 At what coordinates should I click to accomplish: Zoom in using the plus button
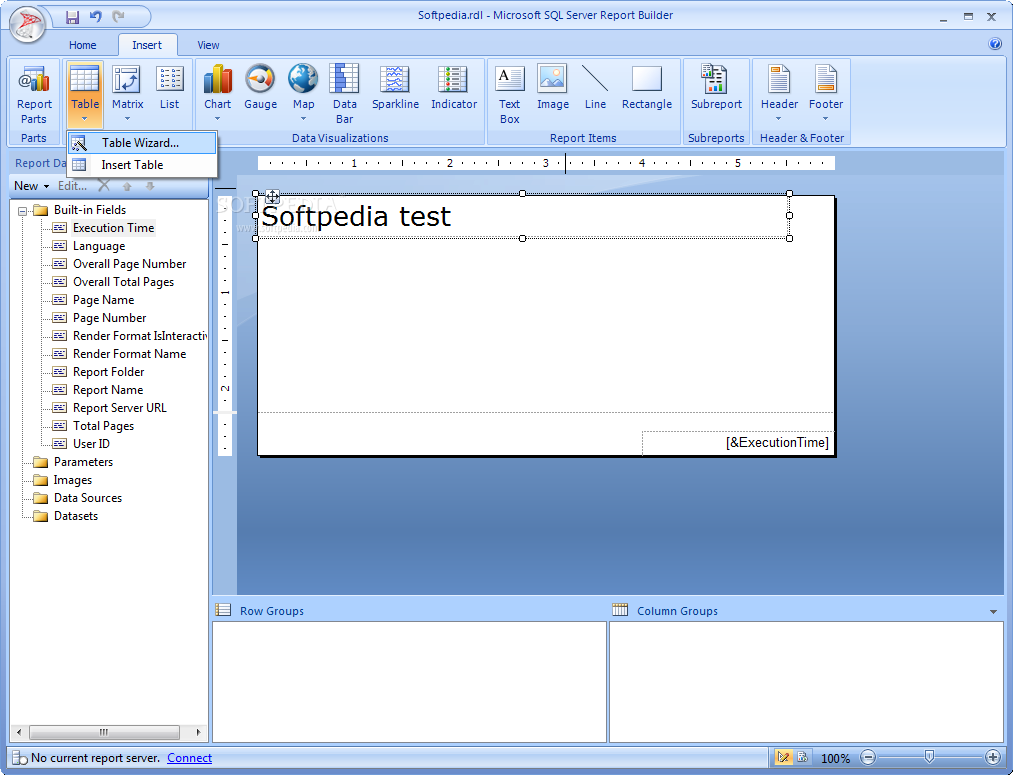993,758
